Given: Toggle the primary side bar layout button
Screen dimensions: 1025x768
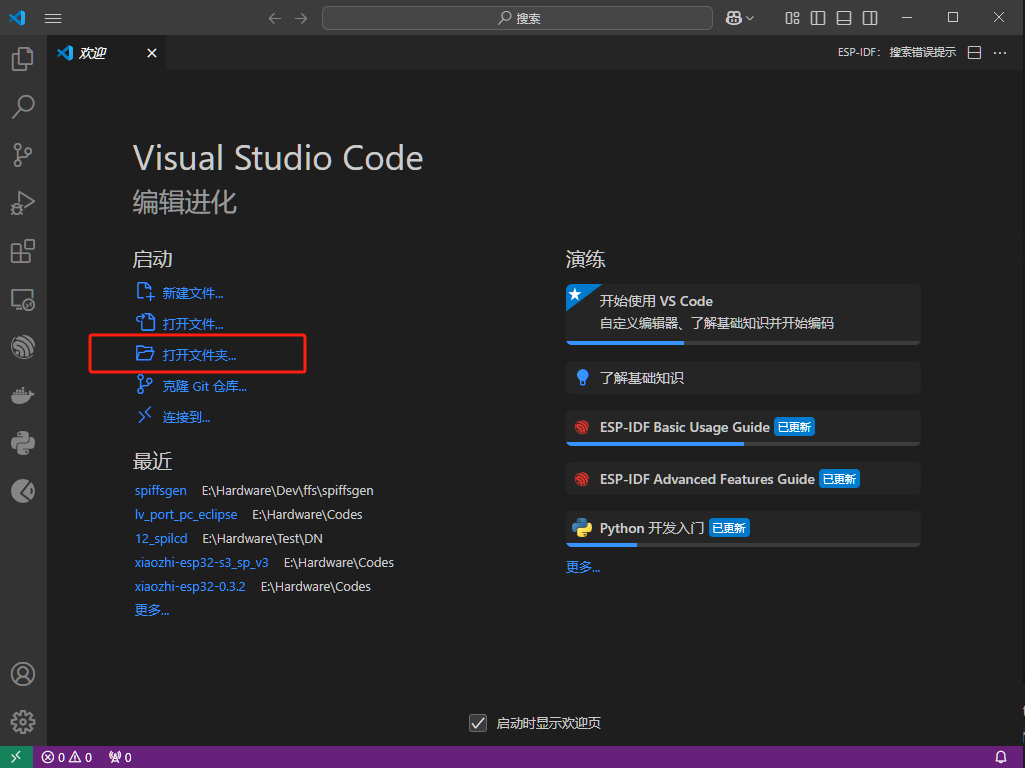Looking at the screenshot, I should [x=818, y=18].
